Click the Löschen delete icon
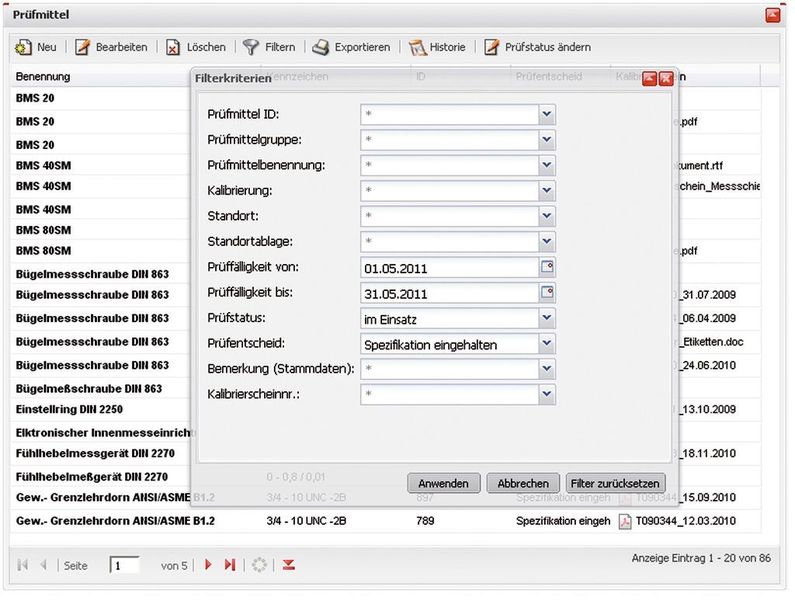Screen dimensions: 795x600 point(173,47)
